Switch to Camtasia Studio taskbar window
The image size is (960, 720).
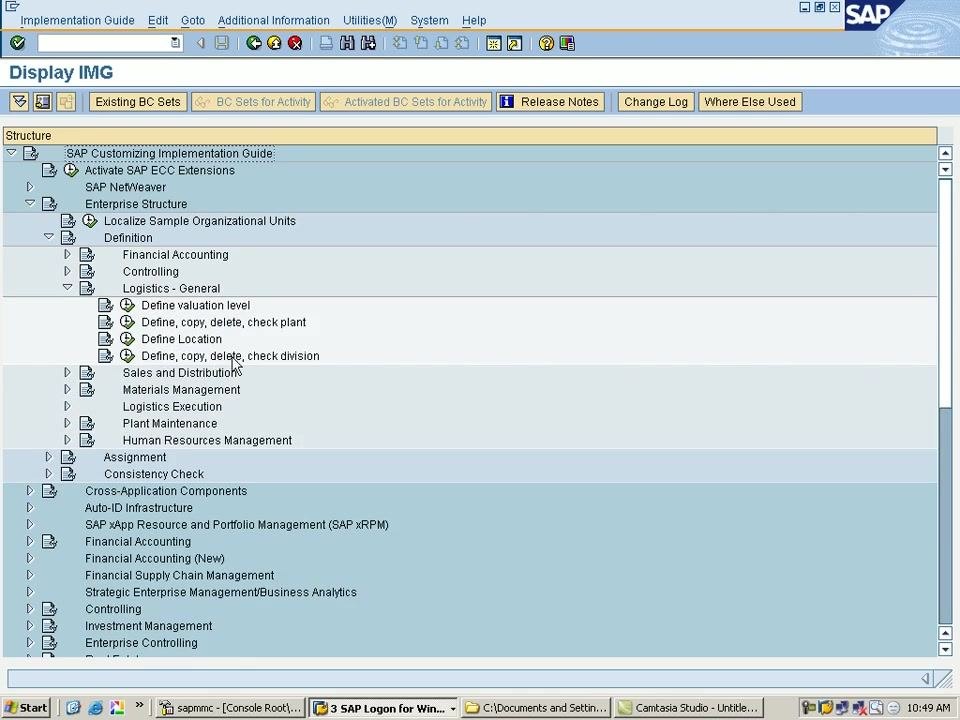pos(689,708)
